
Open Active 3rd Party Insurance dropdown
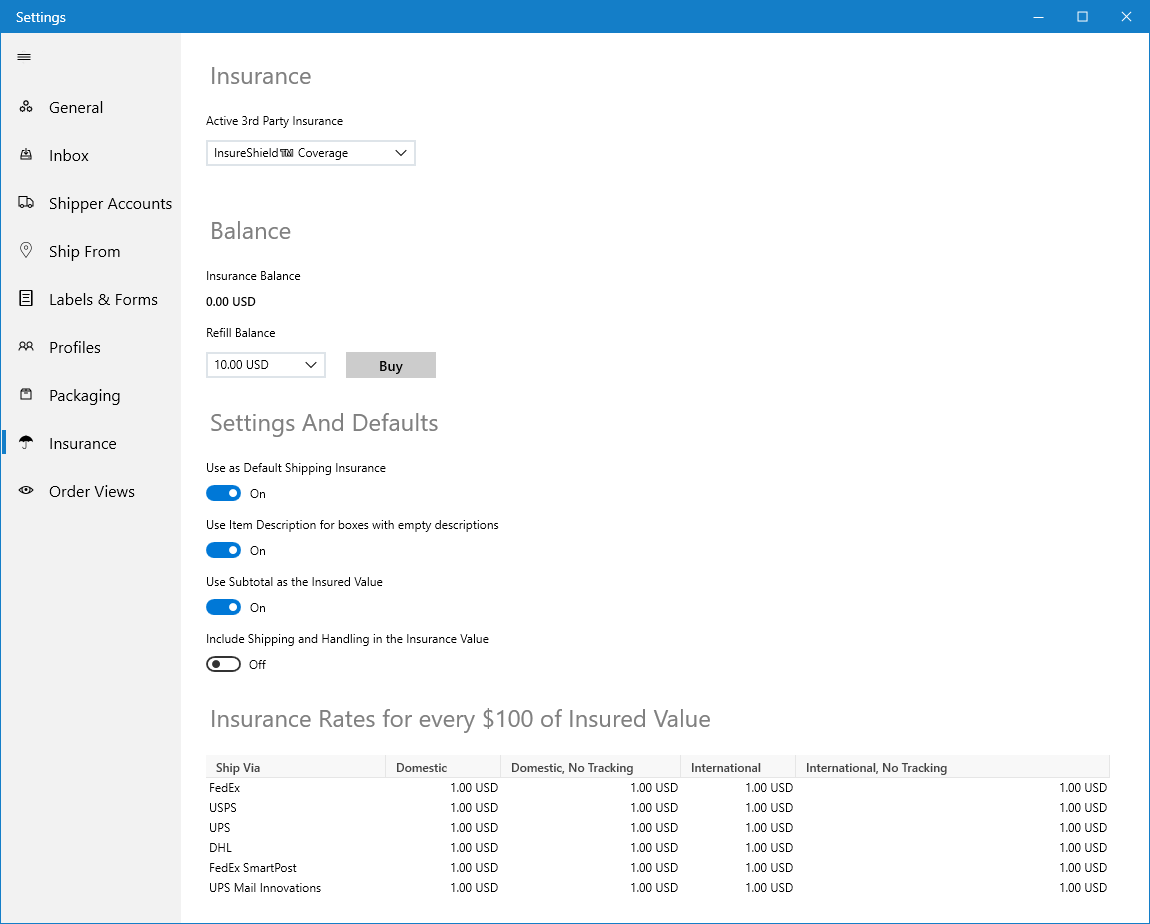click(310, 153)
